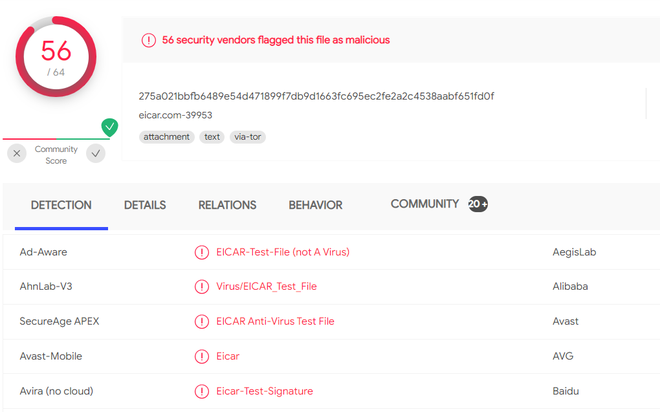Screen dimensions: 660x412
Task: Click the malicious alert icon in banner
Action: 149,40
